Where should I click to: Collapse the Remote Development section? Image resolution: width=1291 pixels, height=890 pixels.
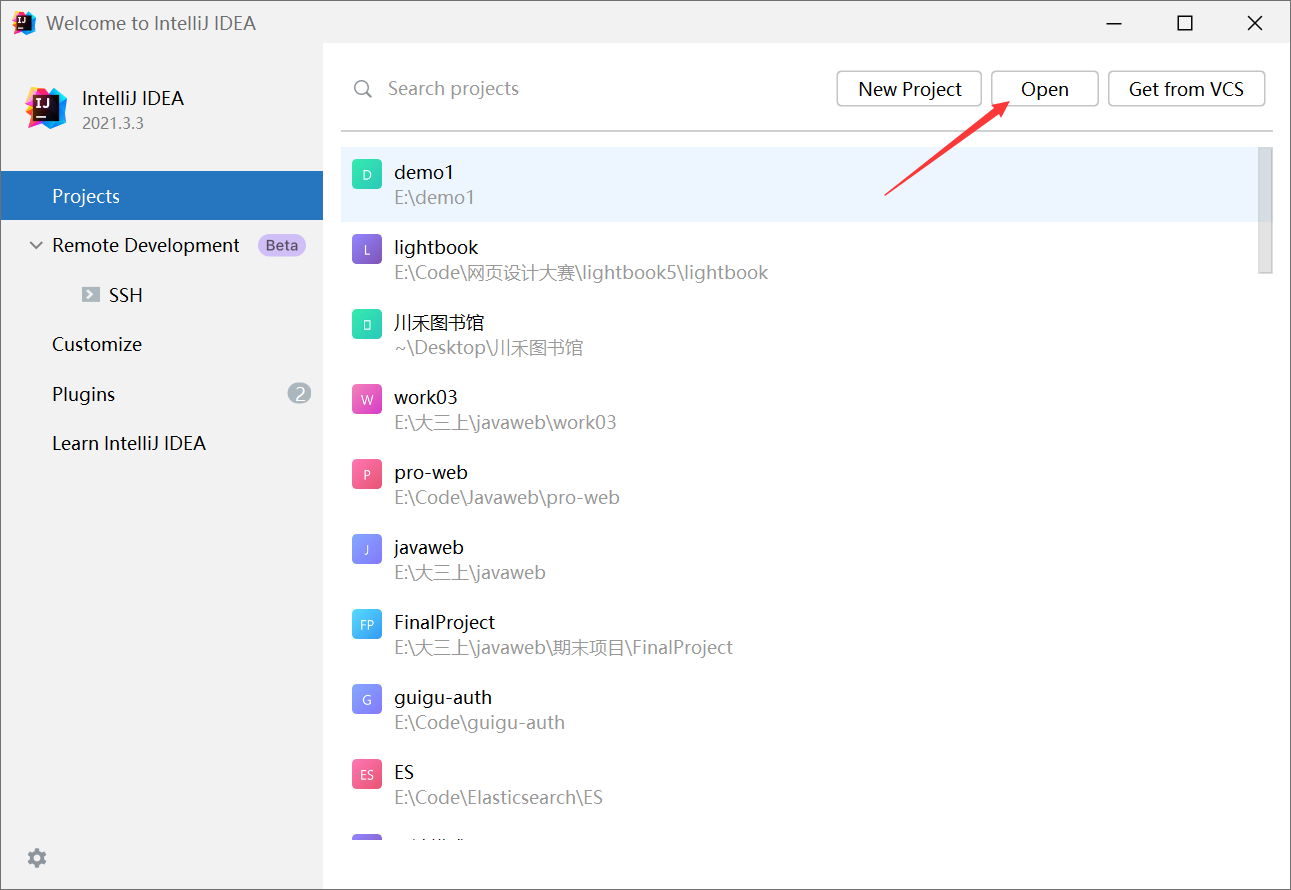coord(37,245)
